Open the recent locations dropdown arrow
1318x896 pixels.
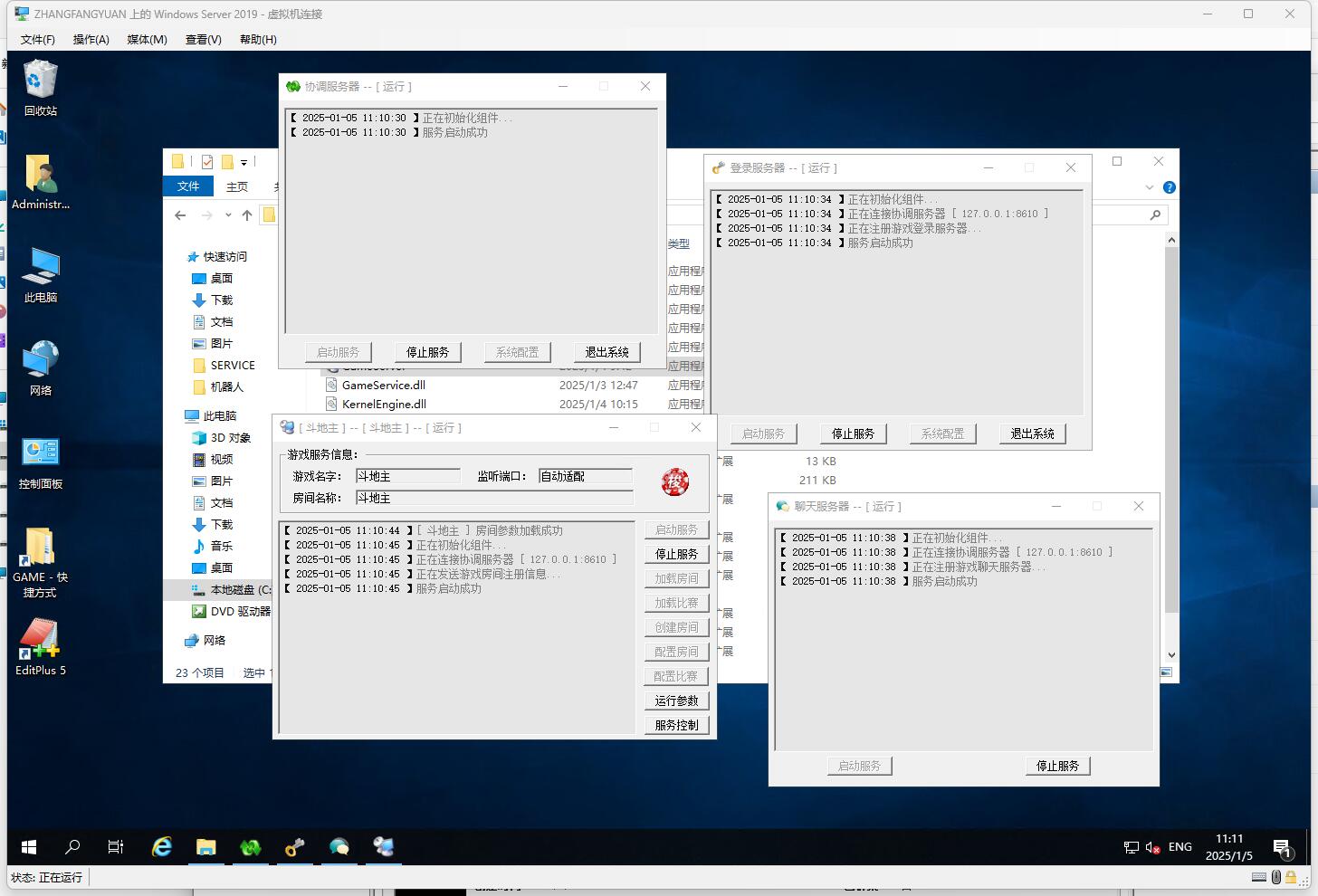(228, 215)
